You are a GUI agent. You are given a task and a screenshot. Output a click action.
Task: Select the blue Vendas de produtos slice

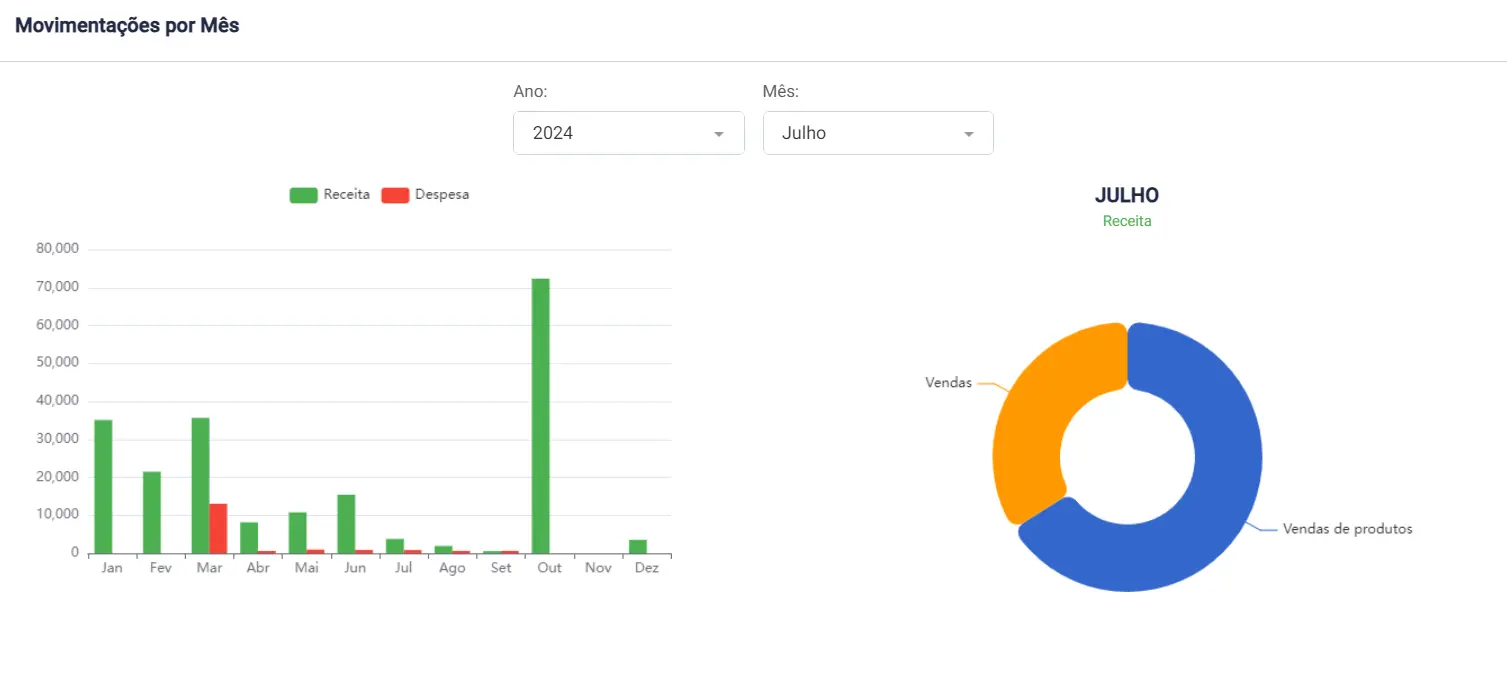coord(1220,490)
